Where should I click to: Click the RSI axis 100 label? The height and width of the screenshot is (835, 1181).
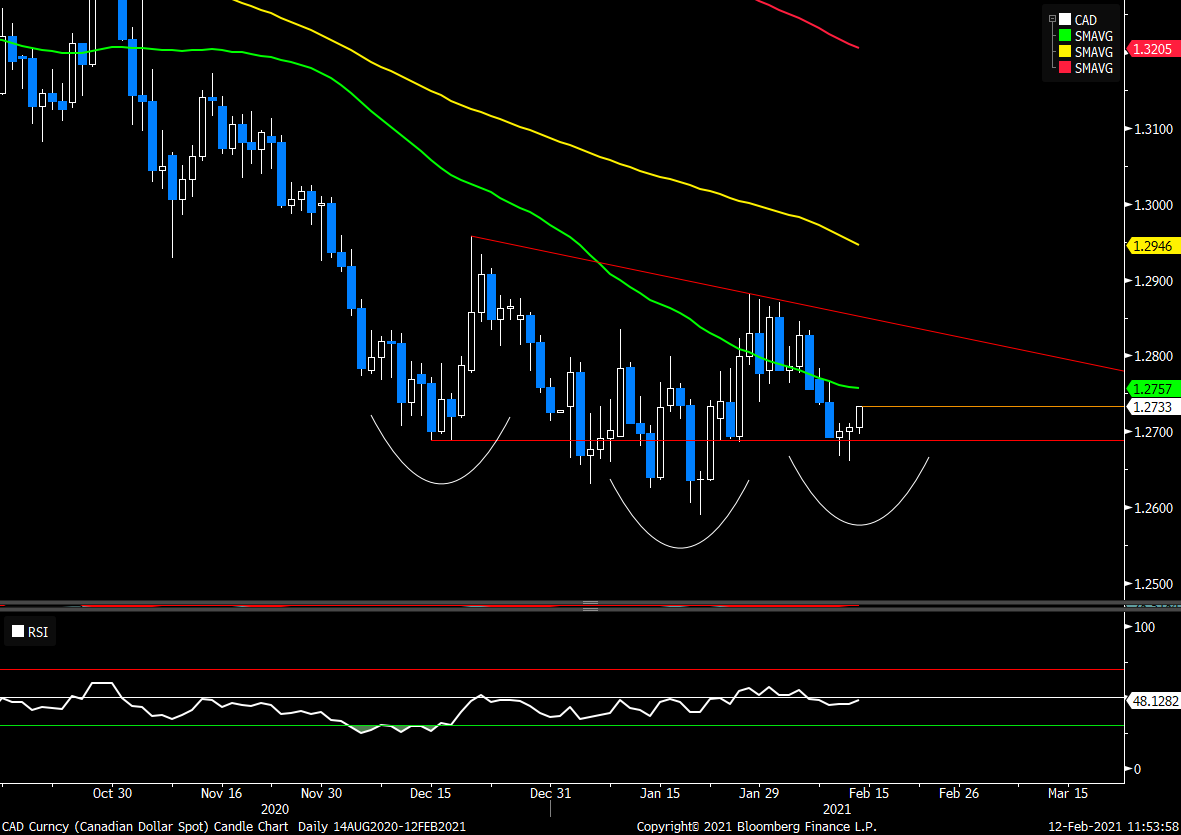tap(1144, 627)
